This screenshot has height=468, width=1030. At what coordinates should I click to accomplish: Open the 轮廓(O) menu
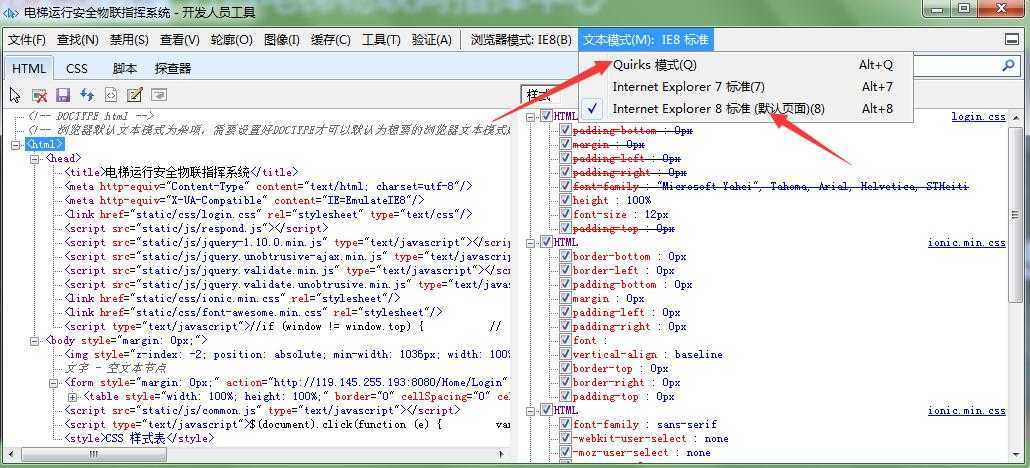[231, 40]
